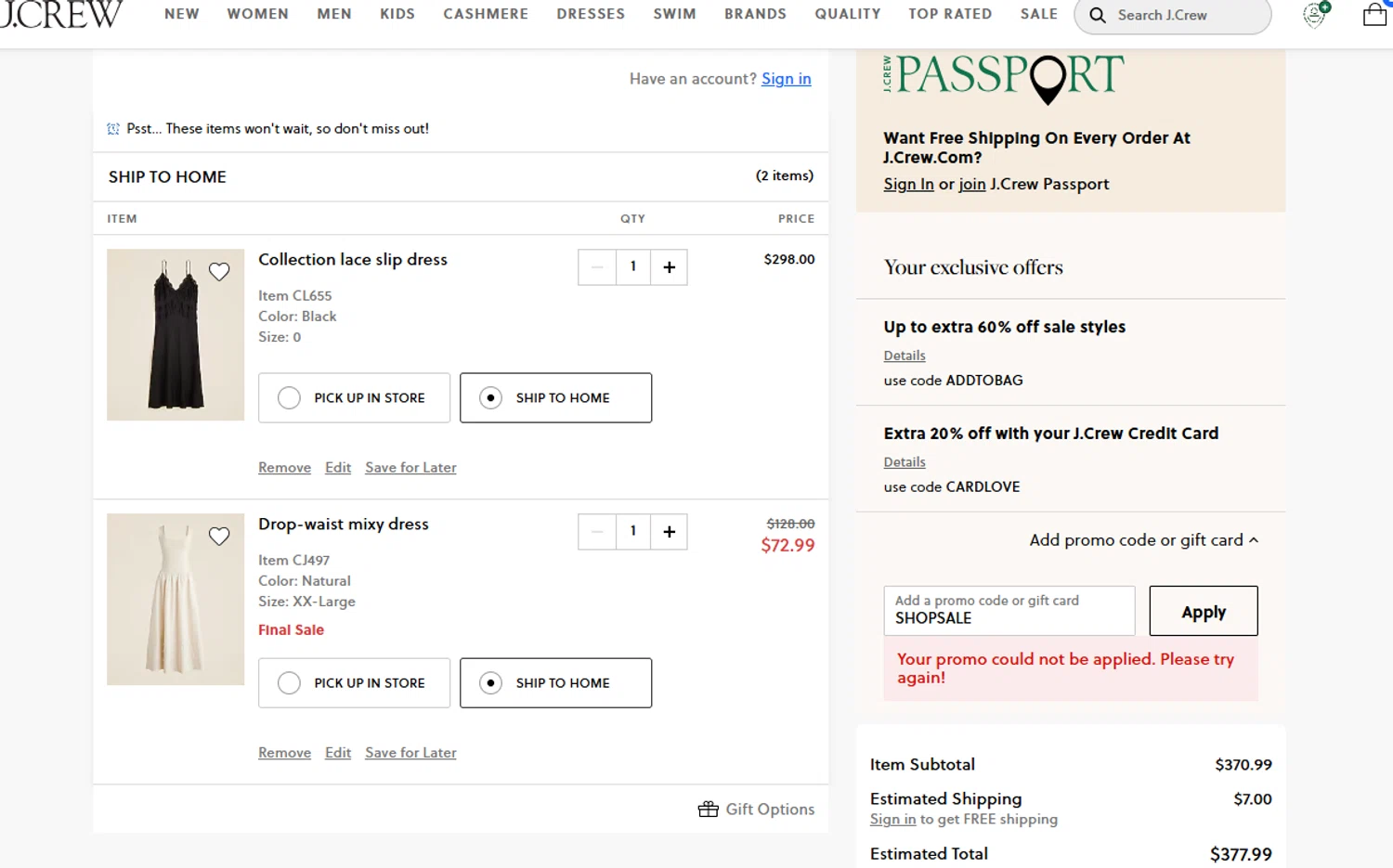Click the Gift Options gift box icon
Screen dimensions: 1393x868
coord(708,810)
